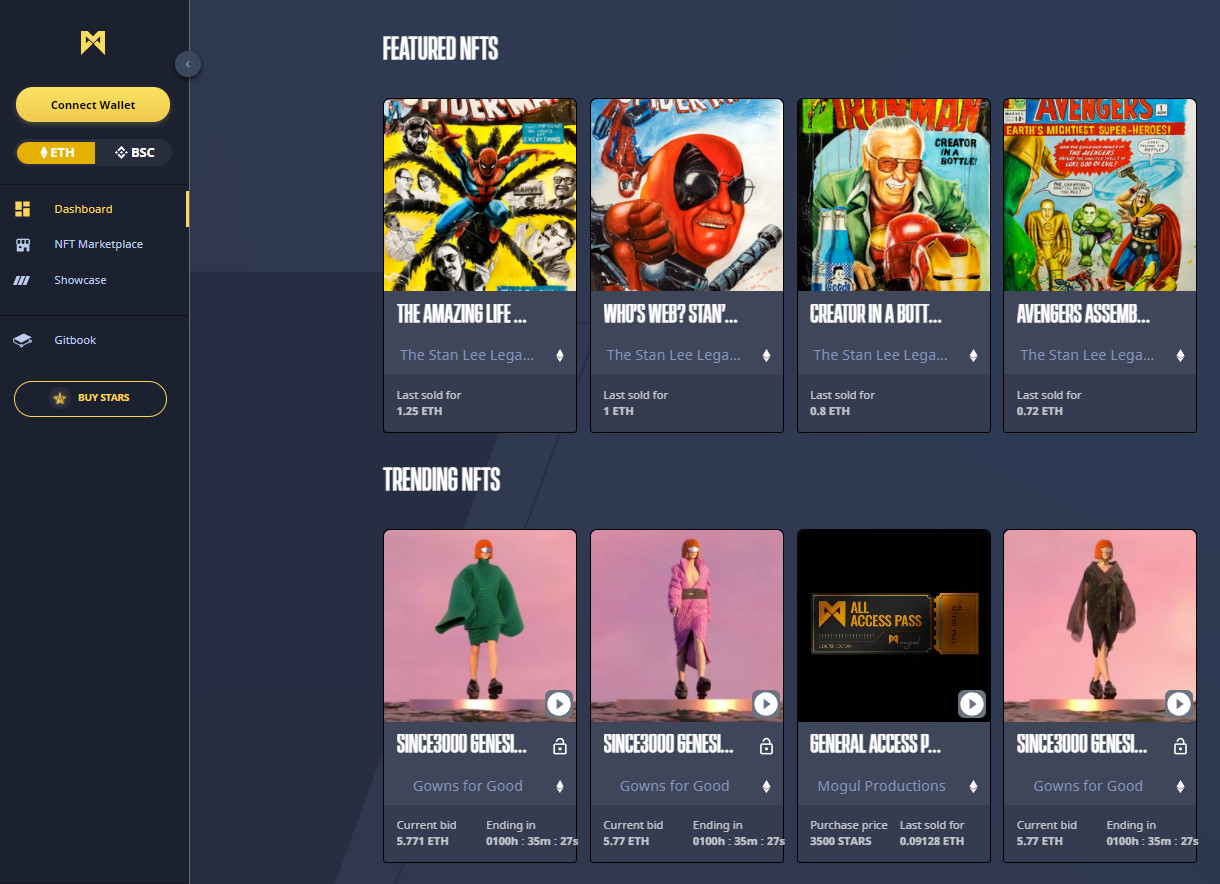Click Ethereum icon on Avengers Assemble card
This screenshot has width=1220, height=884.
click(x=1180, y=355)
